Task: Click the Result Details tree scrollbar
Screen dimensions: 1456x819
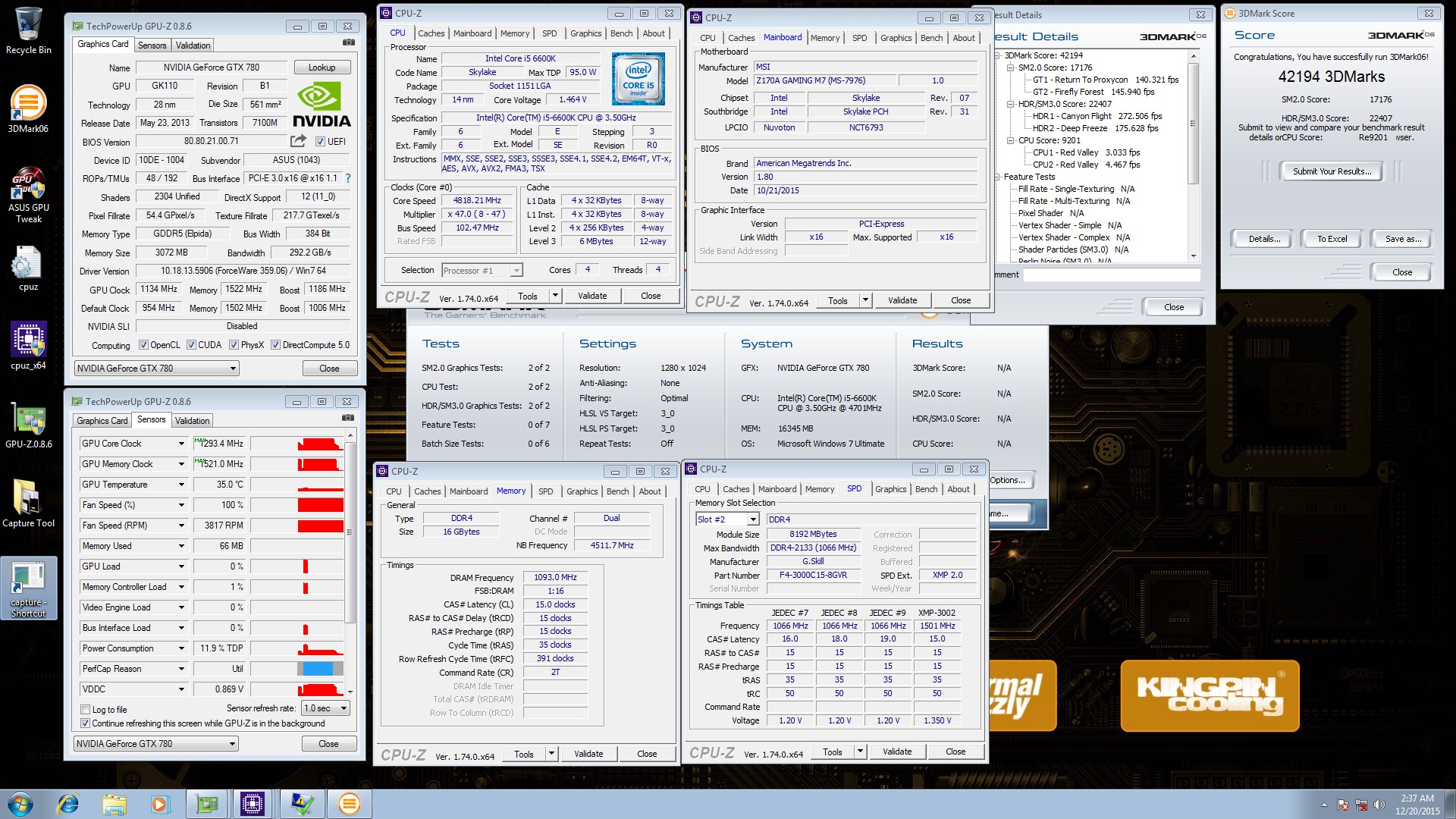Action: click(1193, 155)
